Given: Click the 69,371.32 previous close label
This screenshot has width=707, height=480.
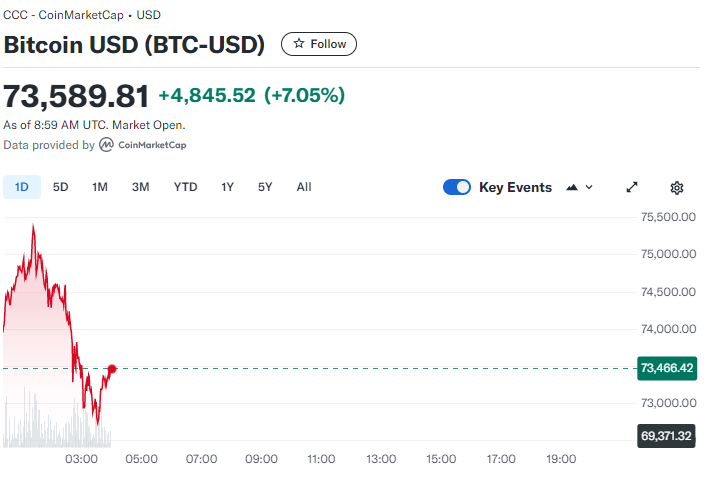Looking at the screenshot, I should (x=666, y=436).
